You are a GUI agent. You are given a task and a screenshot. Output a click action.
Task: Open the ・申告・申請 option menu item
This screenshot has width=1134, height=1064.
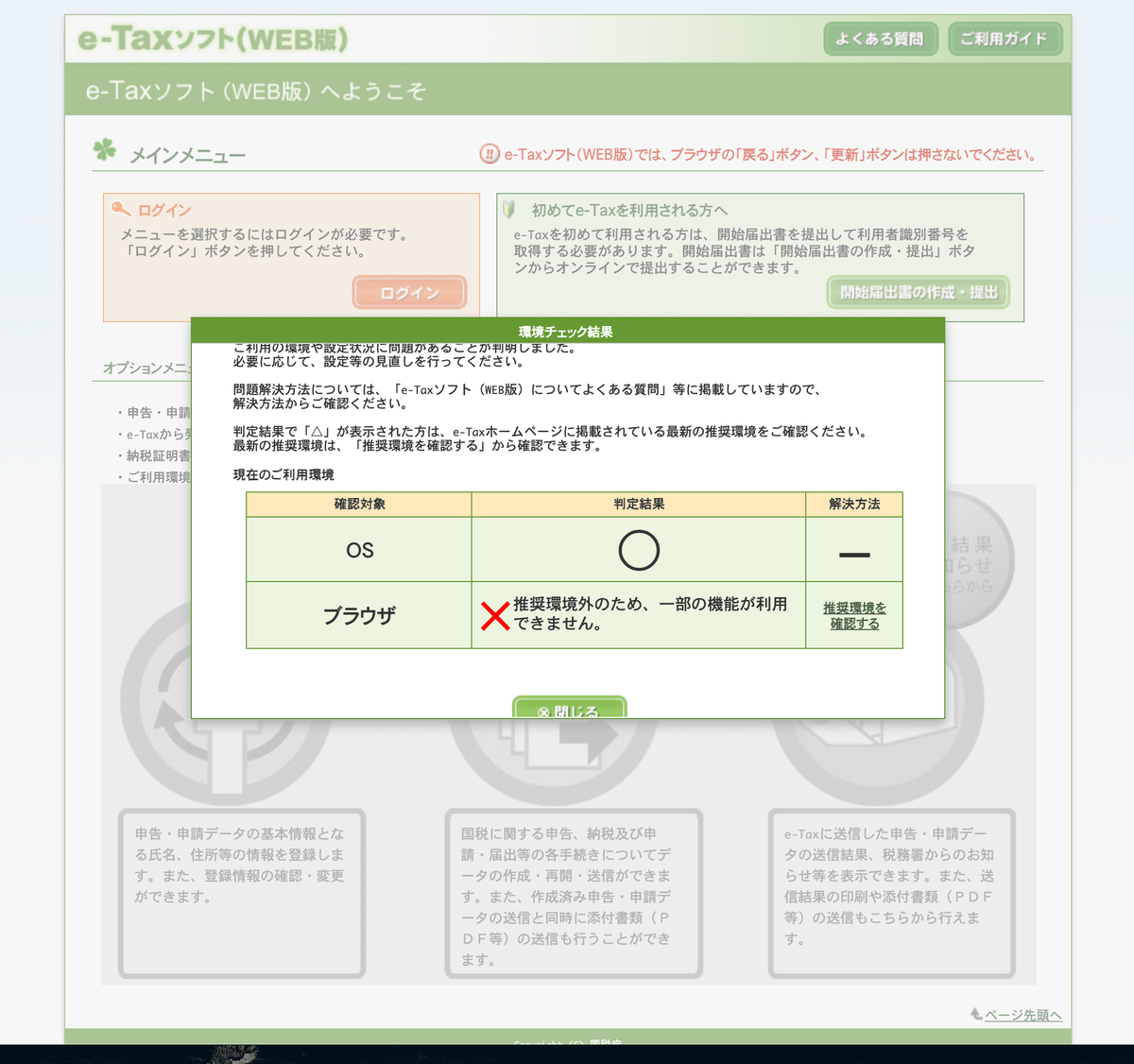[153, 412]
